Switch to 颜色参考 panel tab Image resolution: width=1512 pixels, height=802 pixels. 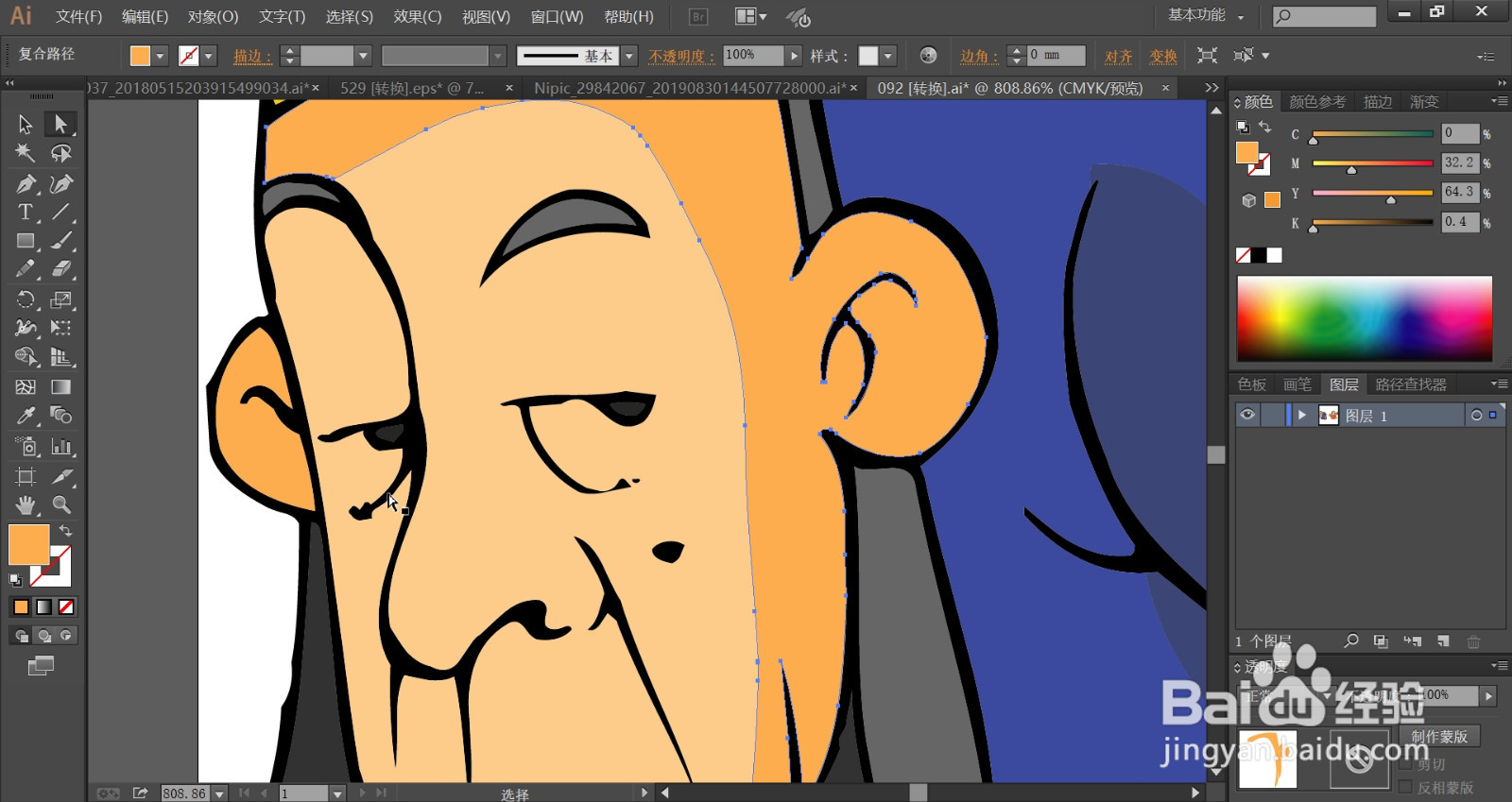click(1317, 101)
